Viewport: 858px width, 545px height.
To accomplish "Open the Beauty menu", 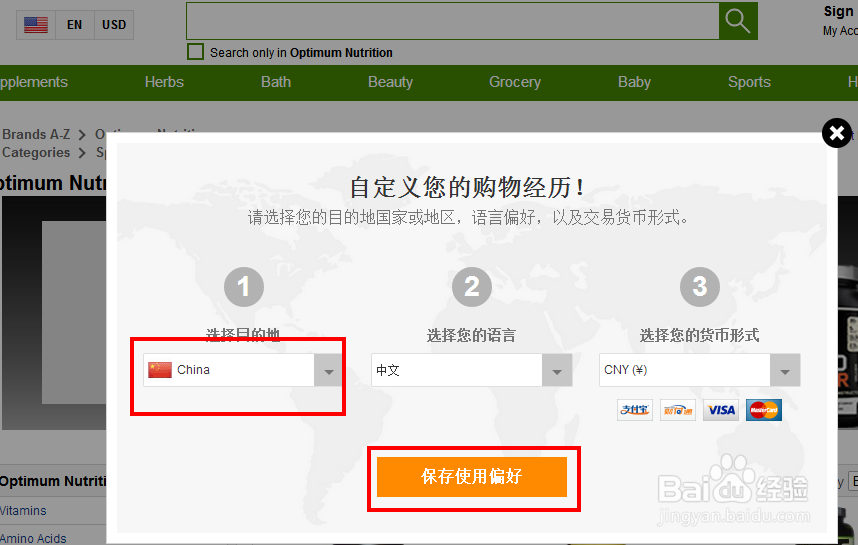I will pyautogui.click(x=390, y=82).
